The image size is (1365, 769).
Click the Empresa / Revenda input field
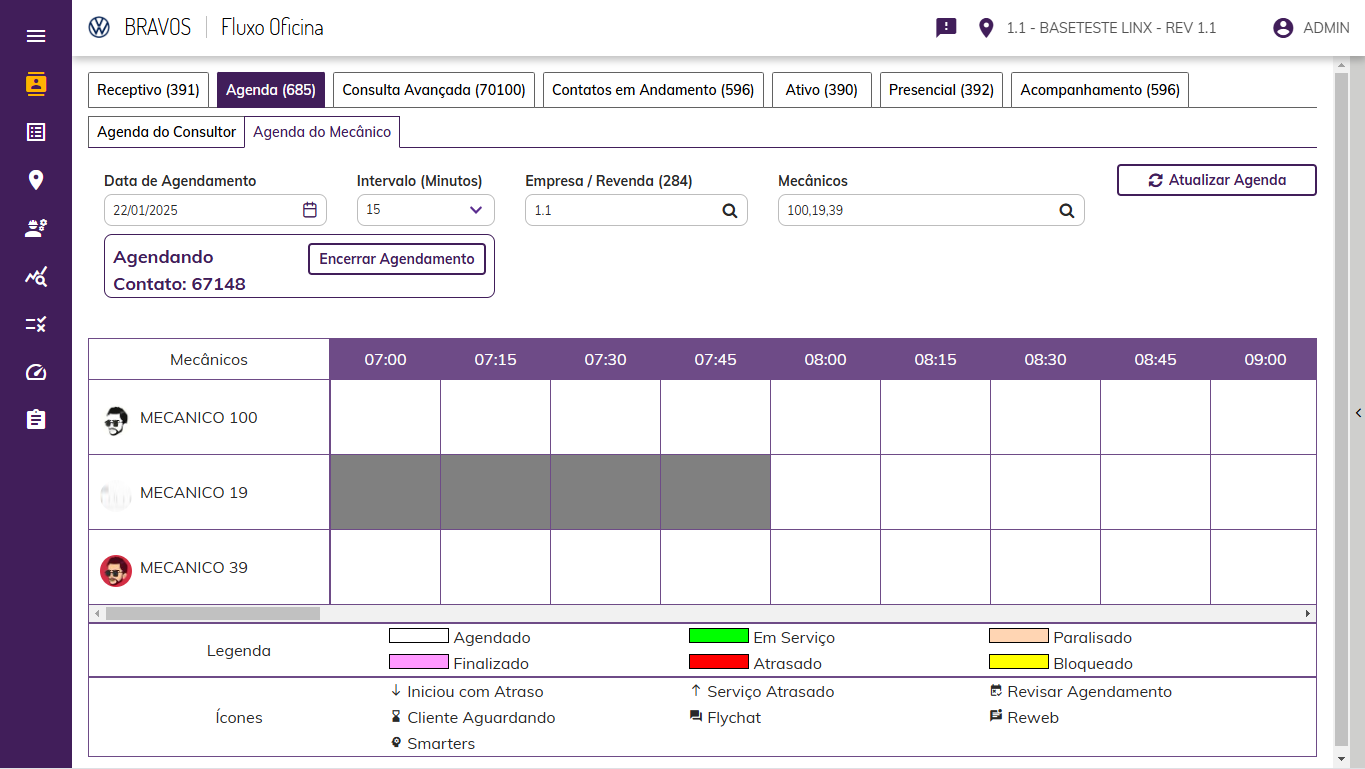click(636, 210)
